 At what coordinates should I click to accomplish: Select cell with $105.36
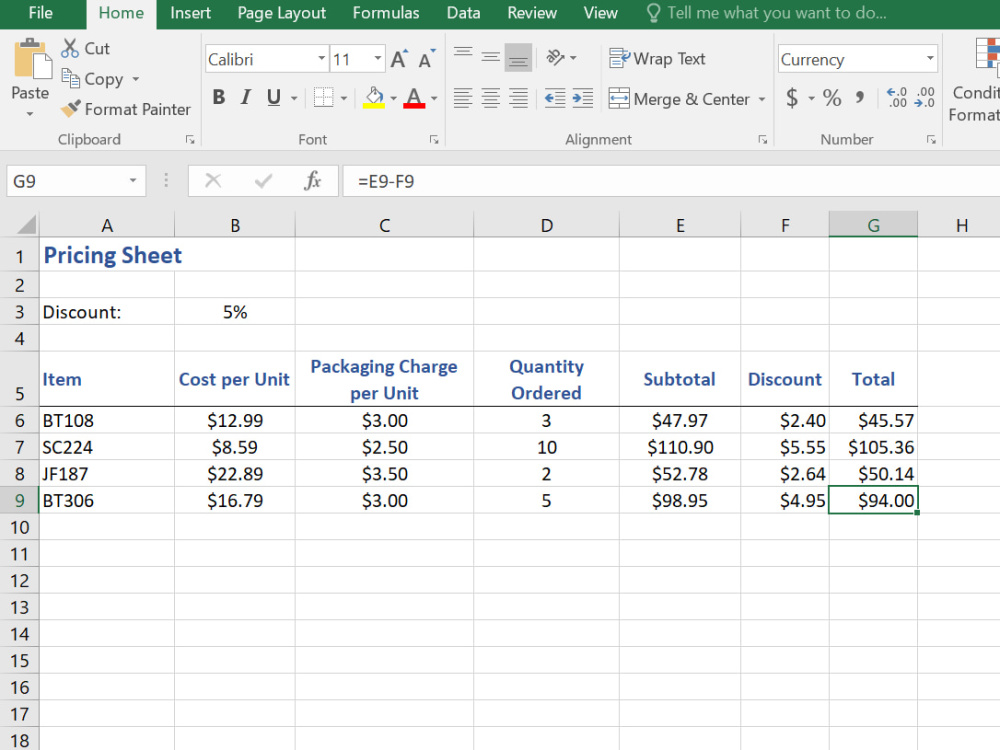(x=873, y=447)
